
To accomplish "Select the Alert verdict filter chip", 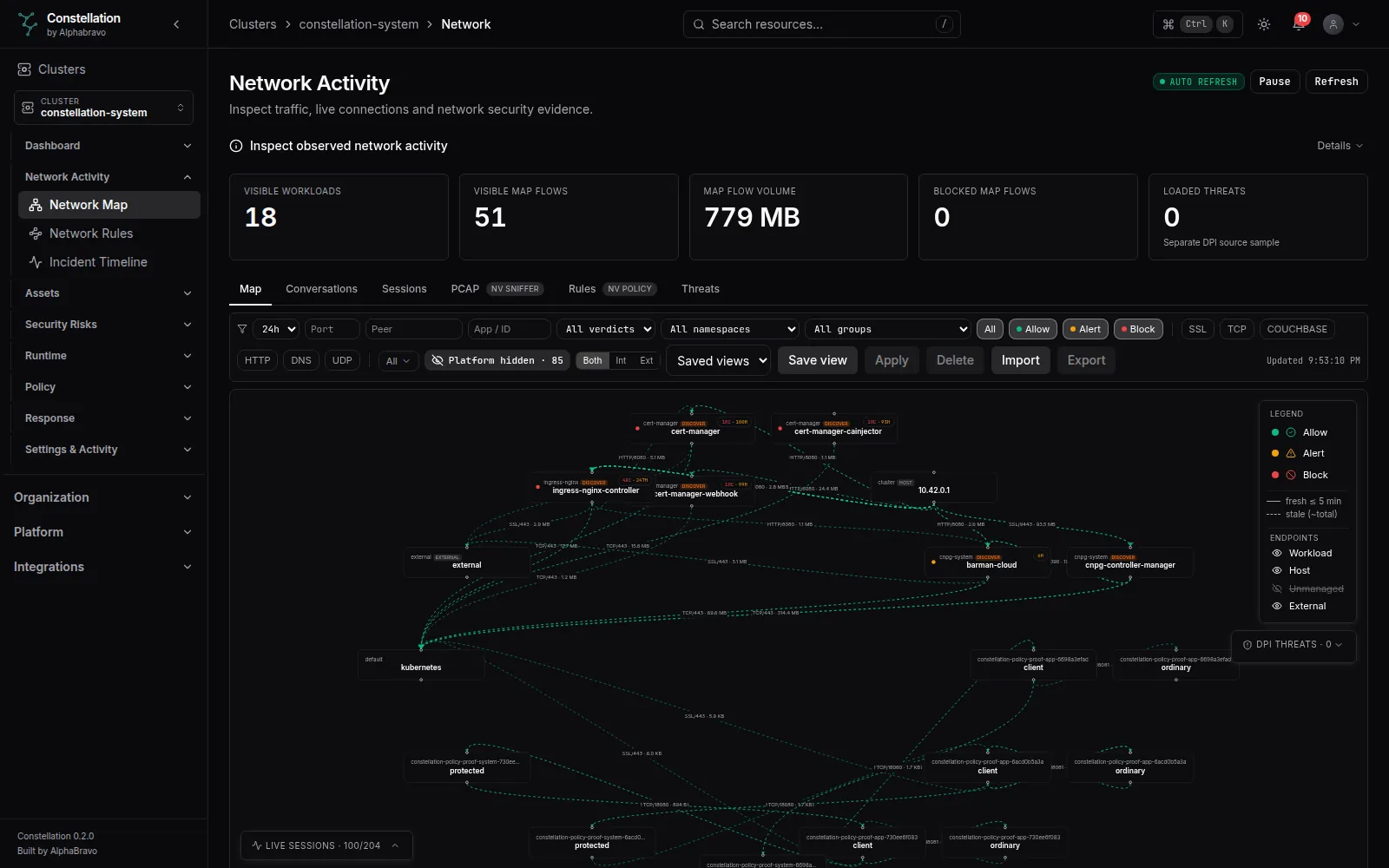I will pyautogui.click(x=1085, y=329).
